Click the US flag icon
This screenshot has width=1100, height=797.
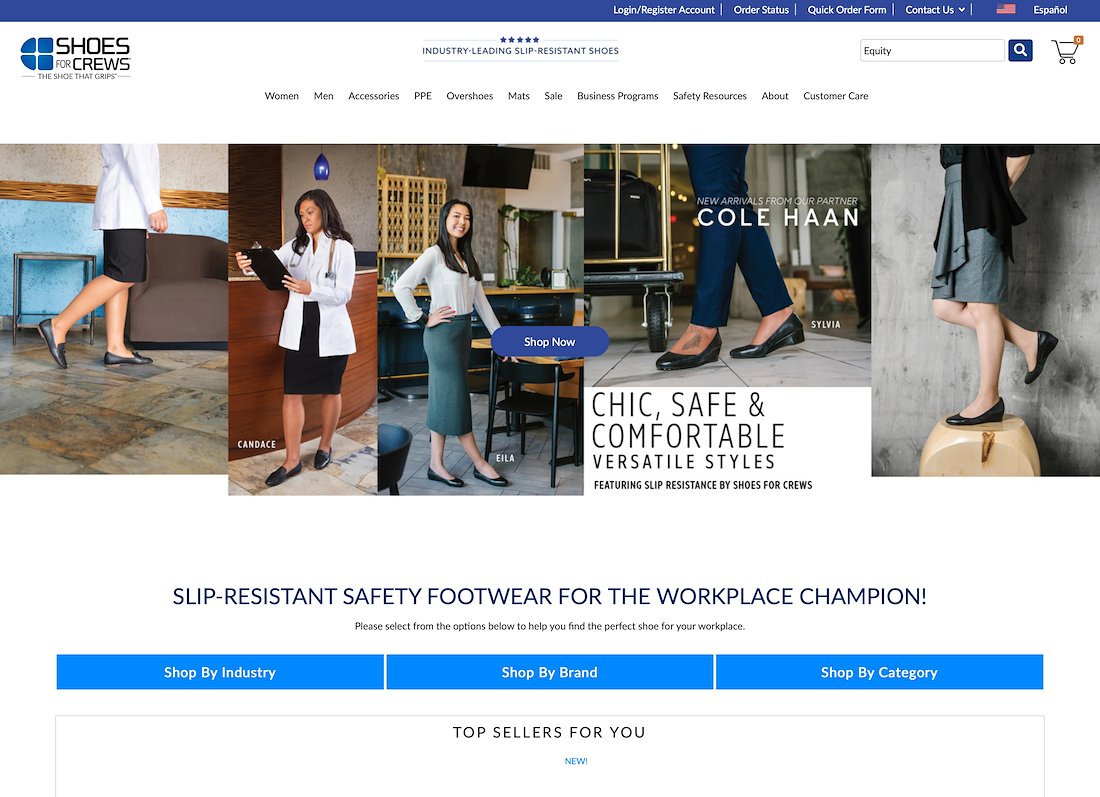(1006, 9)
